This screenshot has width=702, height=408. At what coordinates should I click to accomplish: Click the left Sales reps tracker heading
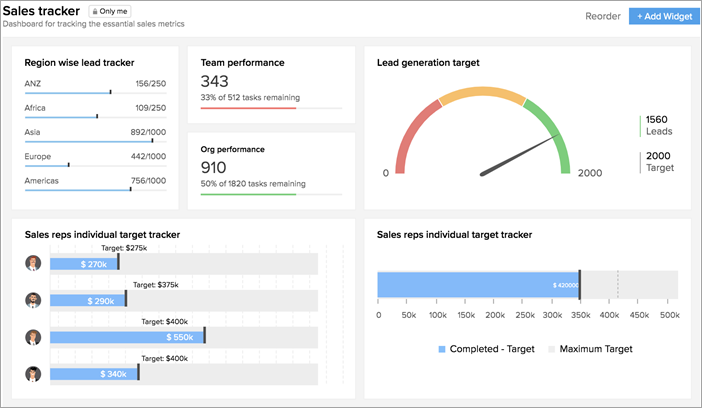102,235
